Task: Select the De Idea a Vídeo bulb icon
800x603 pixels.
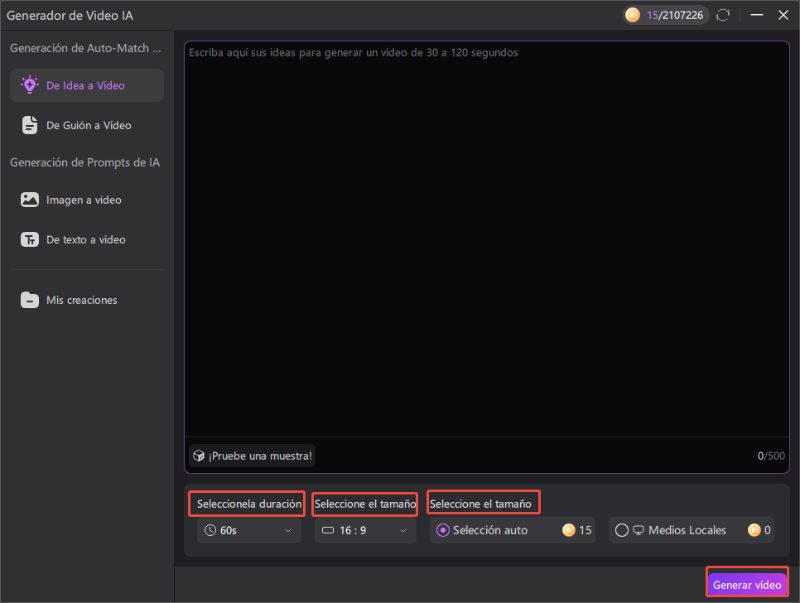Action: pos(29,85)
